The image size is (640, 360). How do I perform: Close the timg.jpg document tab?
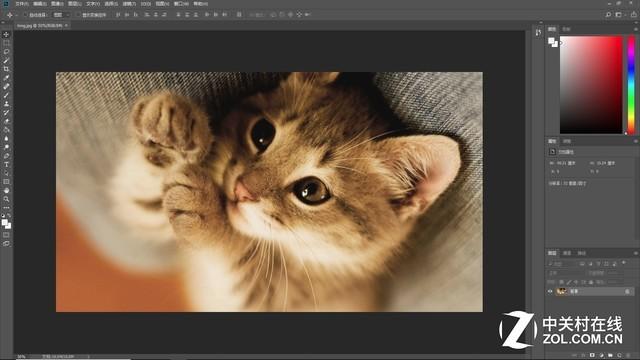(66, 25)
